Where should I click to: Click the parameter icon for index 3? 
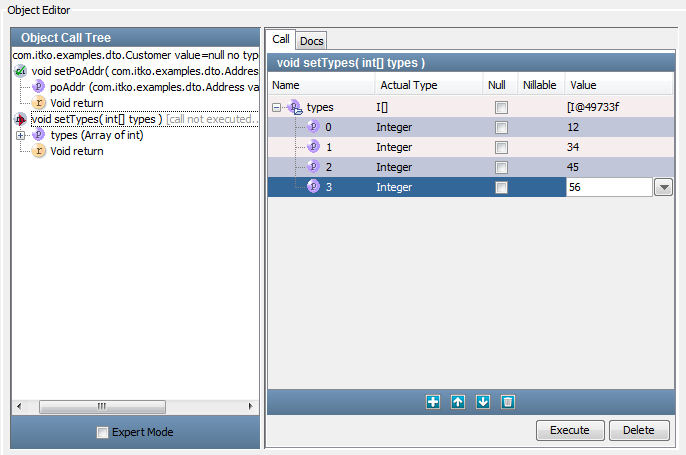pyautogui.click(x=313, y=187)
